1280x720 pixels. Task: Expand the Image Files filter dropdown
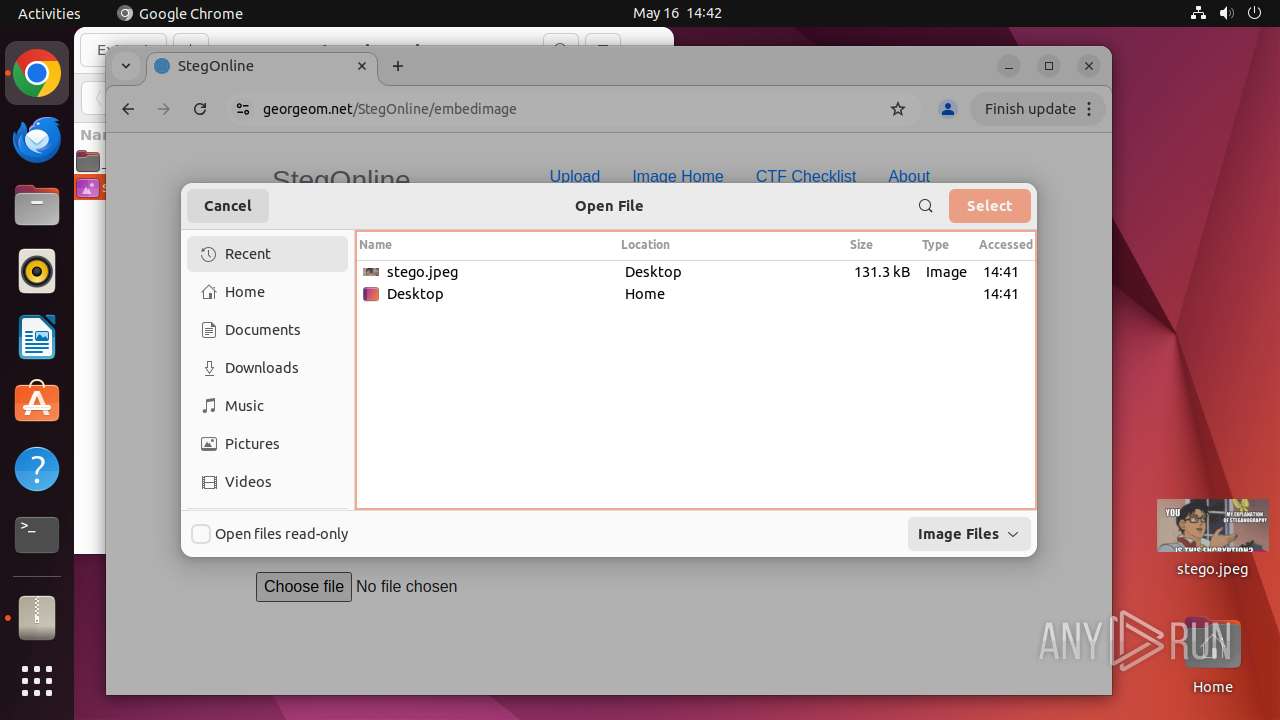click(x=968, y=534)
